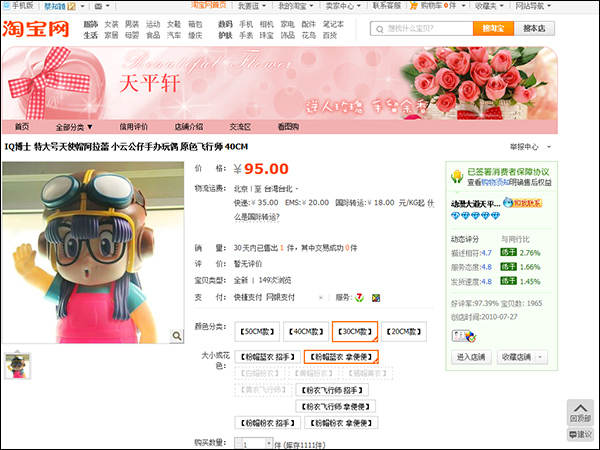
Task: Open the 看图购 tab
Action: coord(288,127)
